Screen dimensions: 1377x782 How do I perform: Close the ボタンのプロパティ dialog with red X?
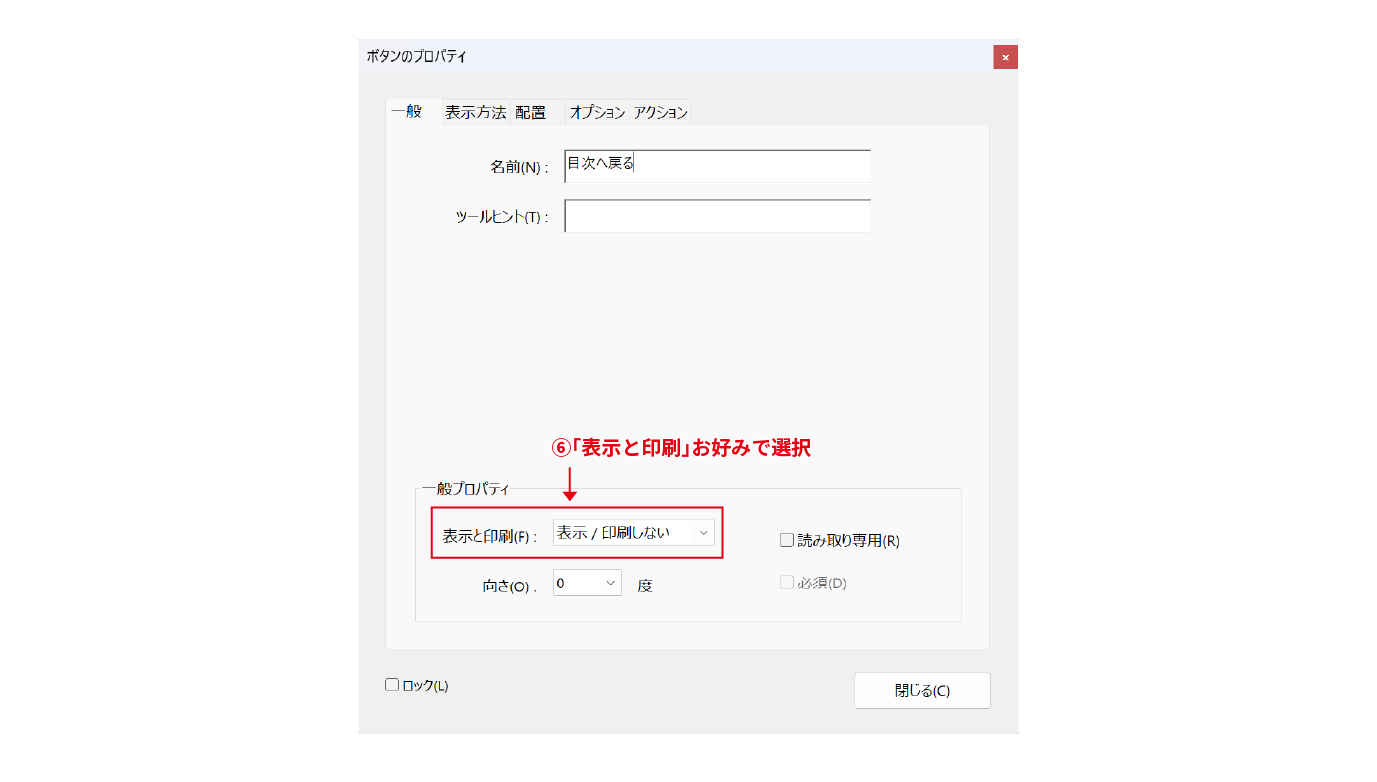[x=1005, y=57]
